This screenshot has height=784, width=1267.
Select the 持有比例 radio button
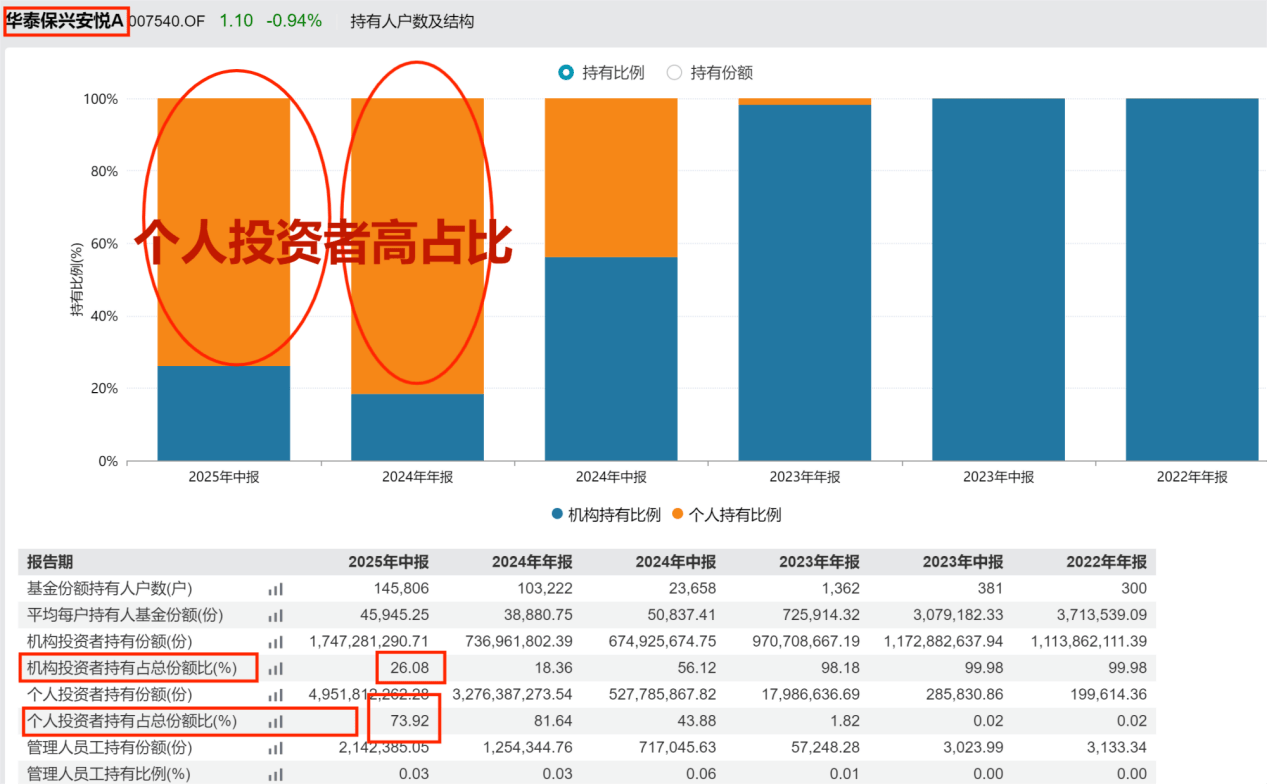pyautogui.click(x=566, y=72)
